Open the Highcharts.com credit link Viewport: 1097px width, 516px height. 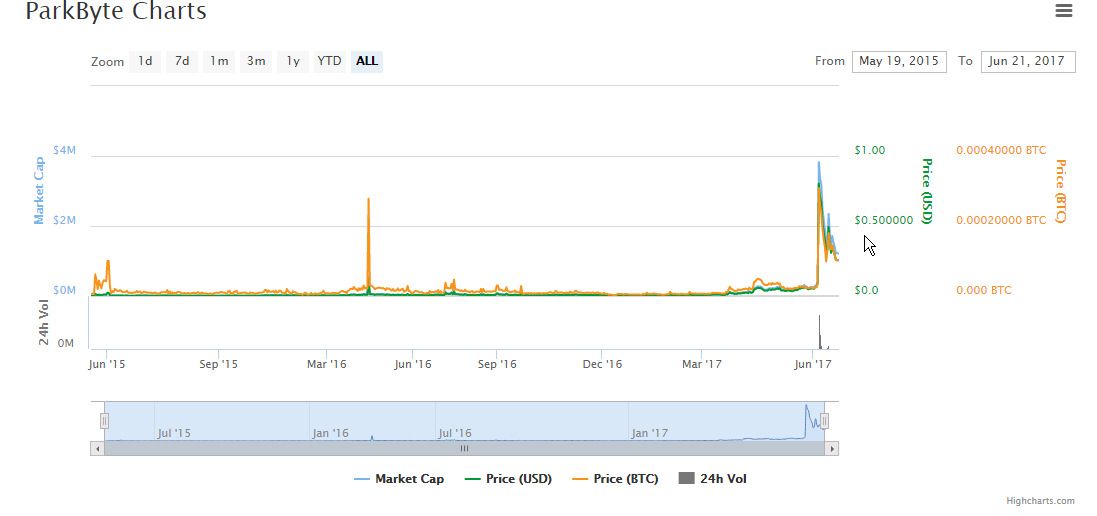1040,501
